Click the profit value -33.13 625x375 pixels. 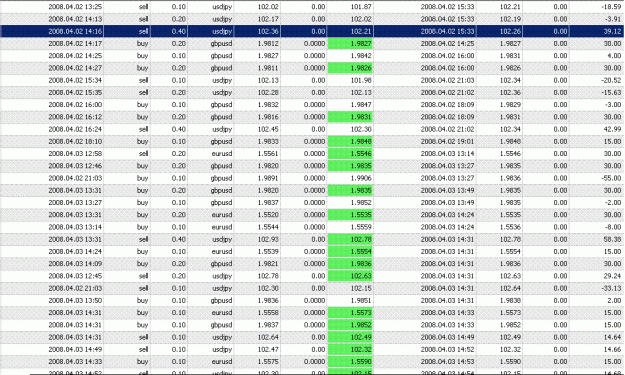pos(611,288)
